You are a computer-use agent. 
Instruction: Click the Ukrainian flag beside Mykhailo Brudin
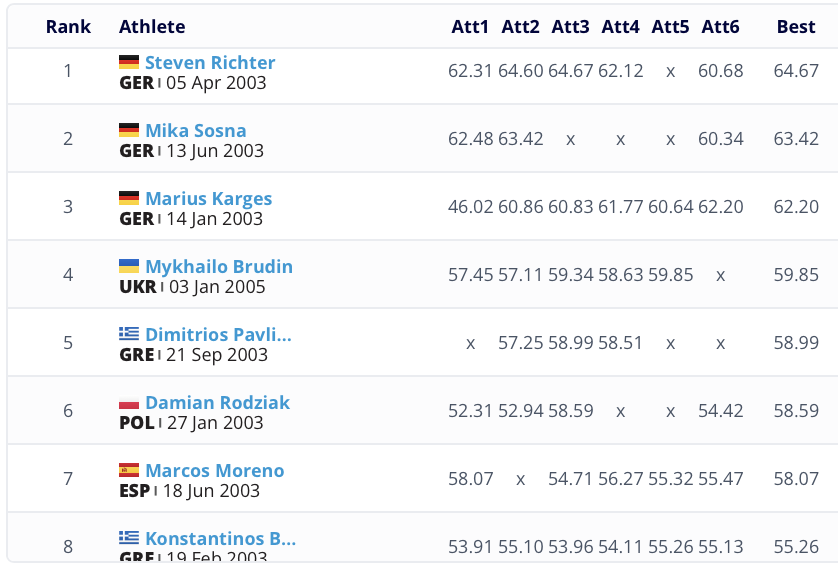tap(129, 266)
